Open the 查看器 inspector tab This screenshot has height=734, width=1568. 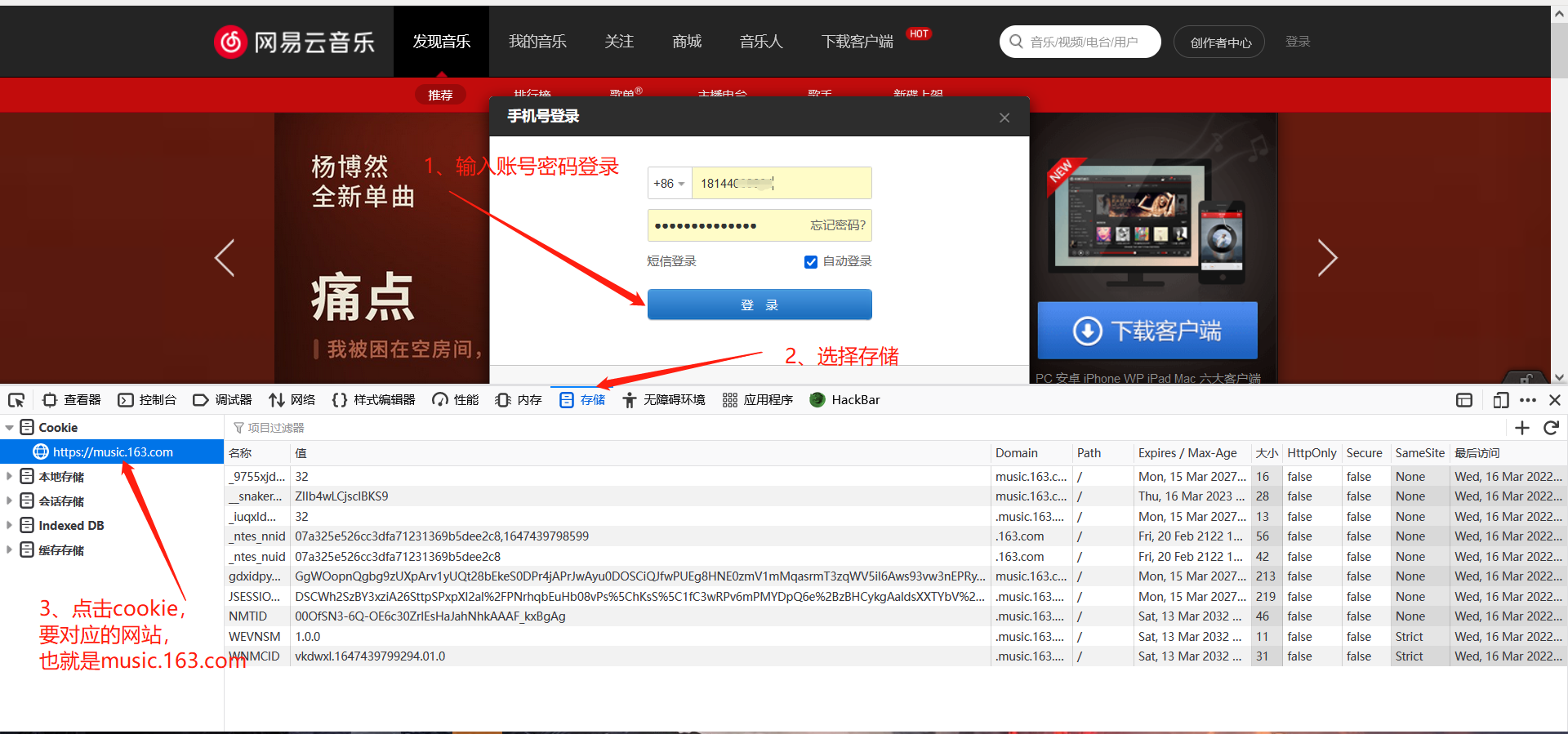pos(72,400)
